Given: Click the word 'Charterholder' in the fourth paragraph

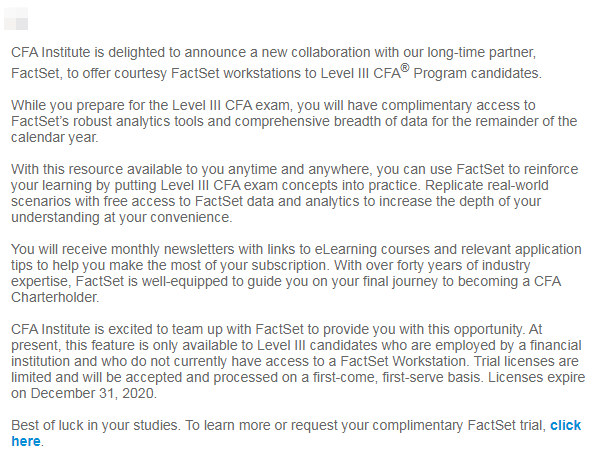Looking at the screenshot, I should pyautogui.click(x=54, y=297).
